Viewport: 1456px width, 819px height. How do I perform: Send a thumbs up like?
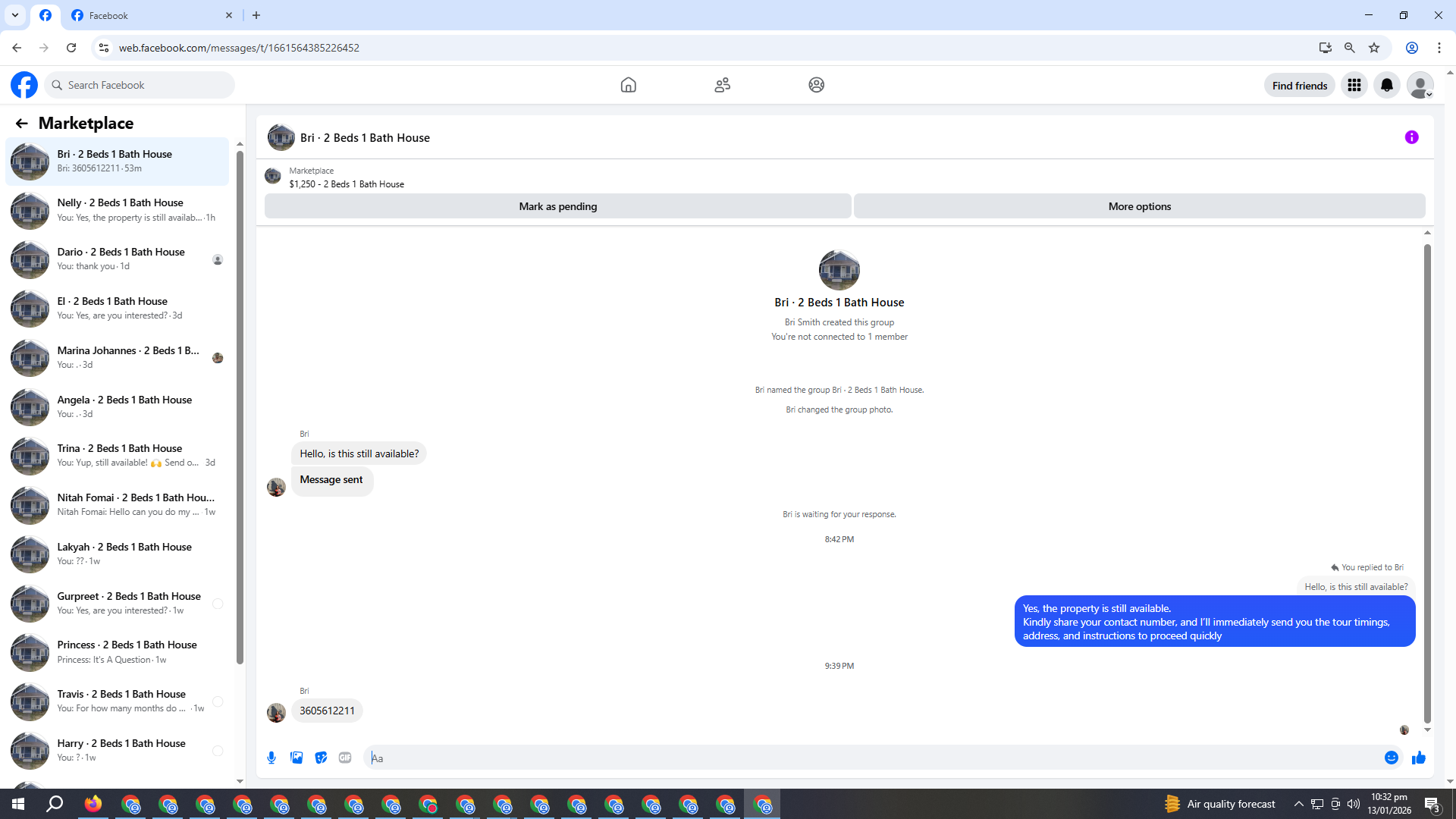[1418, 758]
